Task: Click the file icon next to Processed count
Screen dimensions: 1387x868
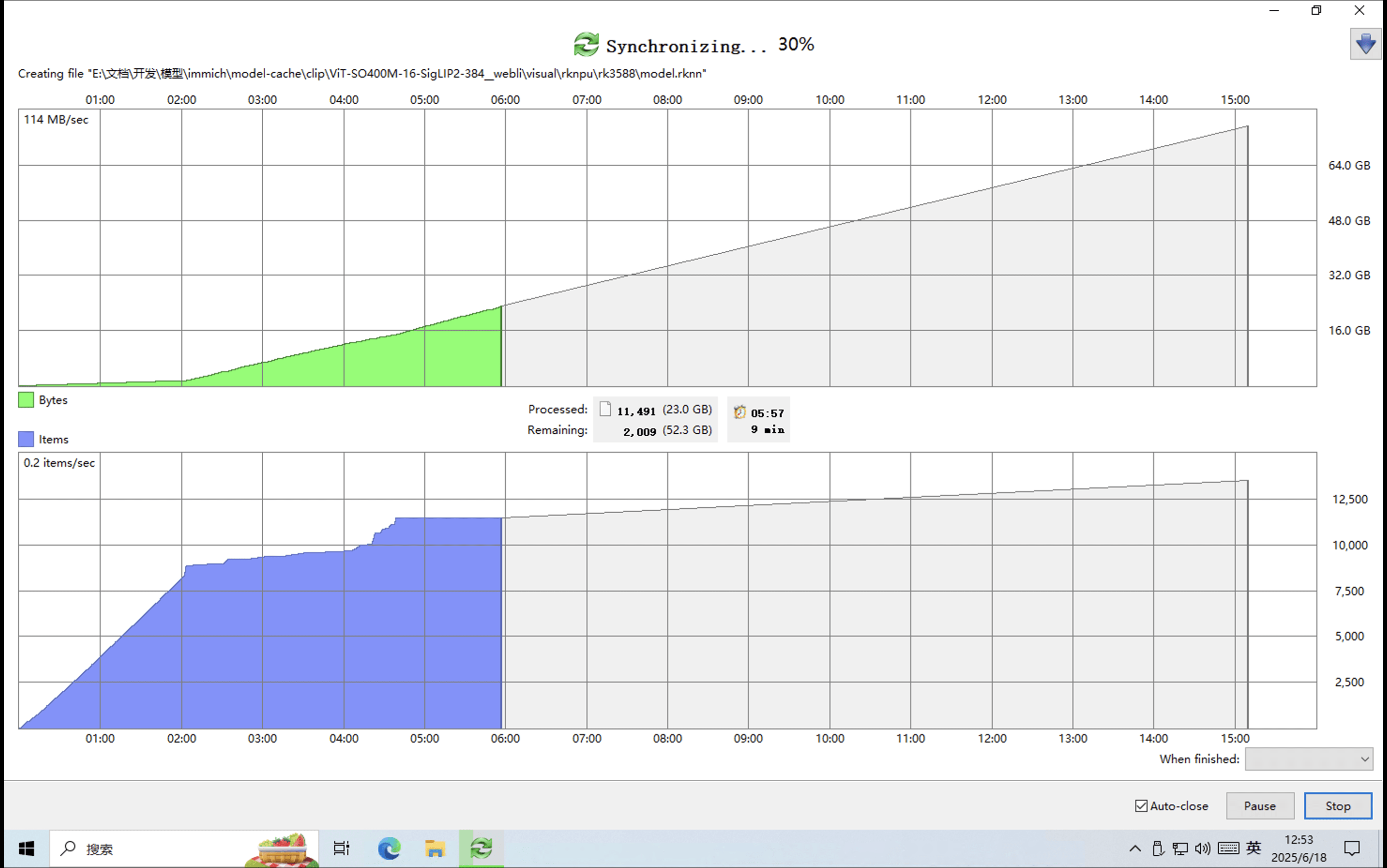Action: point(605,409)
